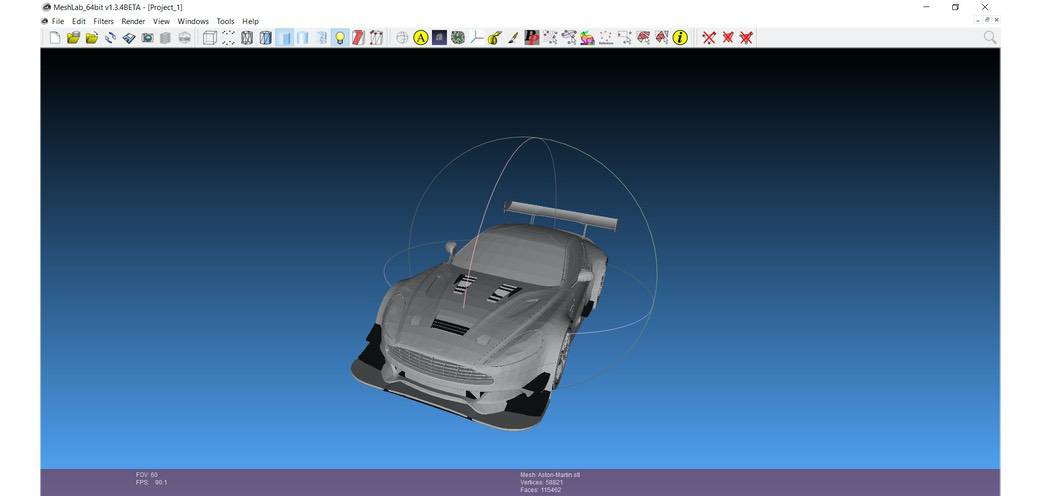Open the raster view icon beside layers
Screen dimensions: 1040x496
point(184,38)
